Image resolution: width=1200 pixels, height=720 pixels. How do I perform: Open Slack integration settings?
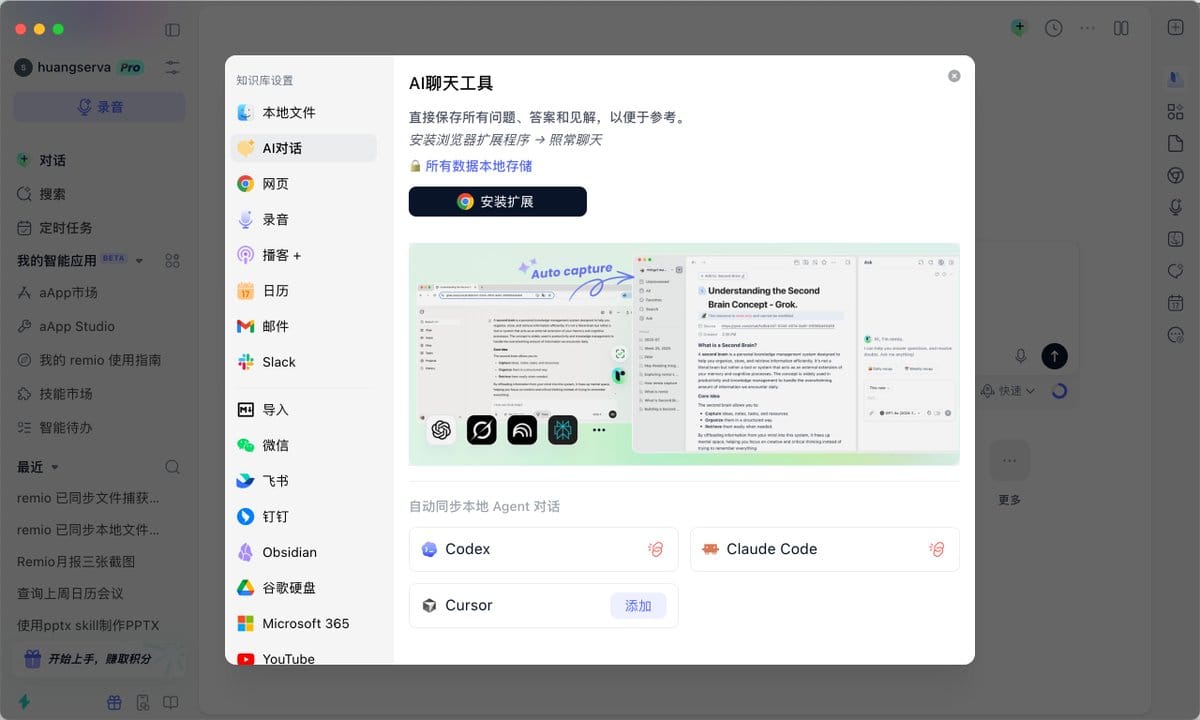tap(304, 362)
